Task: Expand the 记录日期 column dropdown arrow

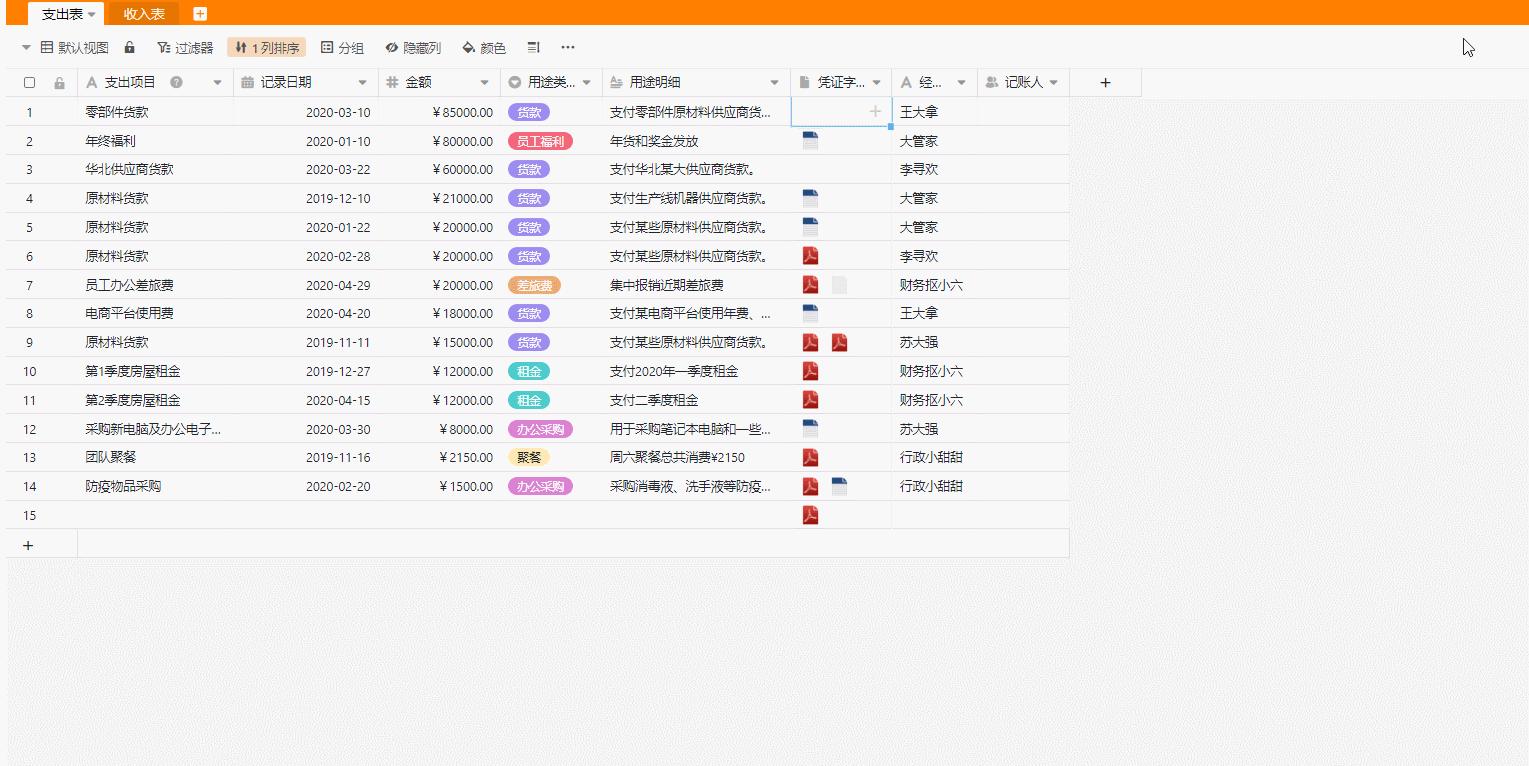Action: coord(363,83)
